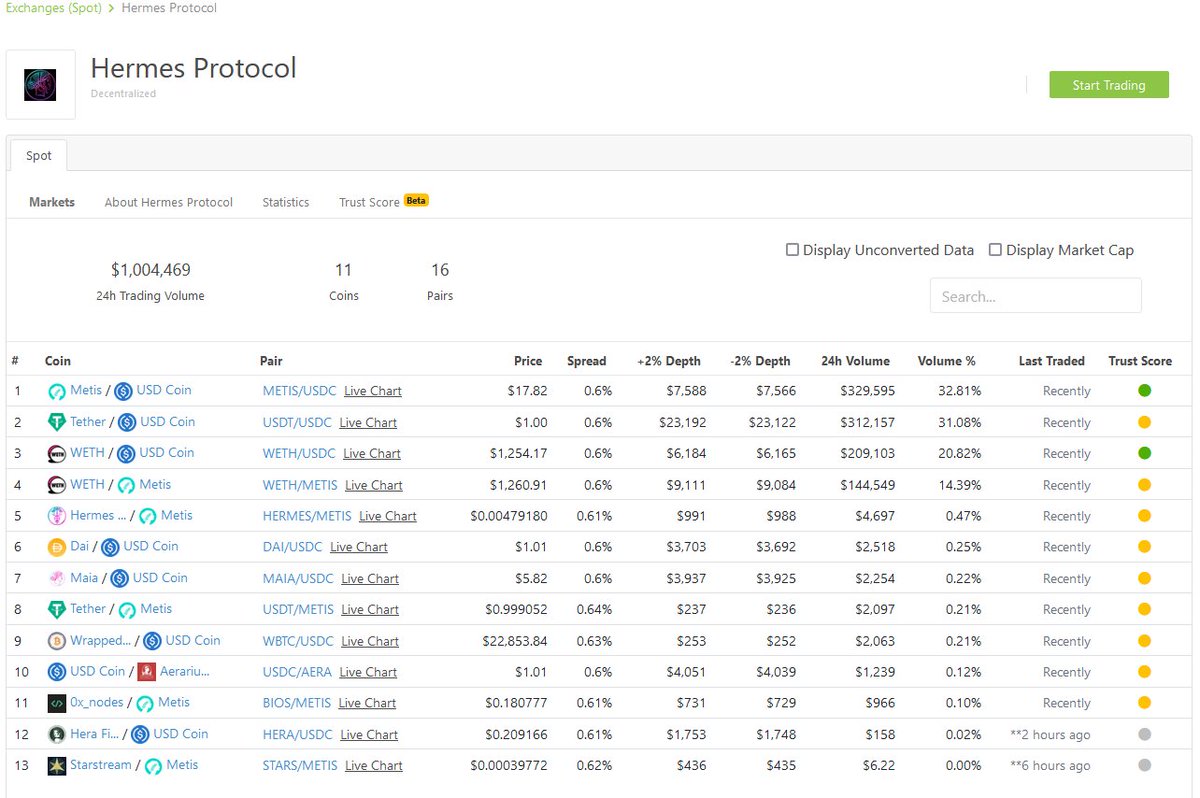Image resolution: width=1200 pixels, height=798 pixels.
Task: Switch to the Statistics tab
Action: click(x=286, y=202)
